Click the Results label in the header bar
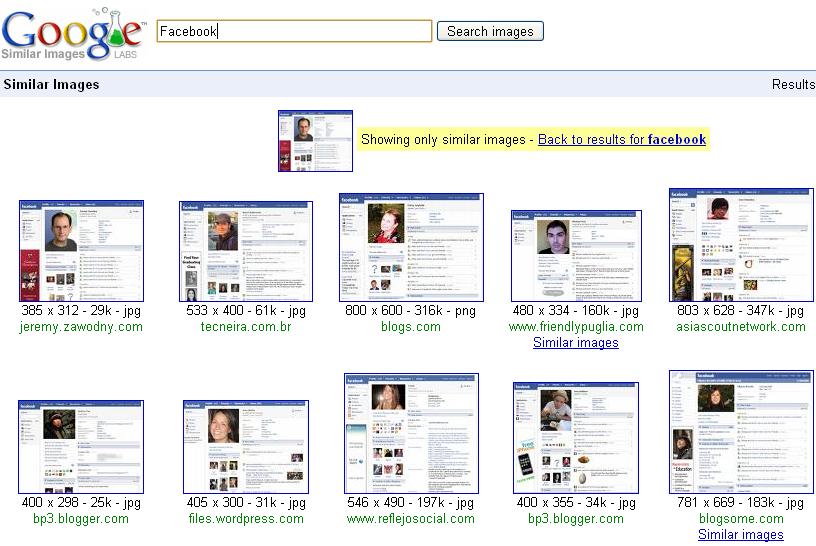Image resolution: width=816 pixels, height=546 pixels. coord(794,84)
